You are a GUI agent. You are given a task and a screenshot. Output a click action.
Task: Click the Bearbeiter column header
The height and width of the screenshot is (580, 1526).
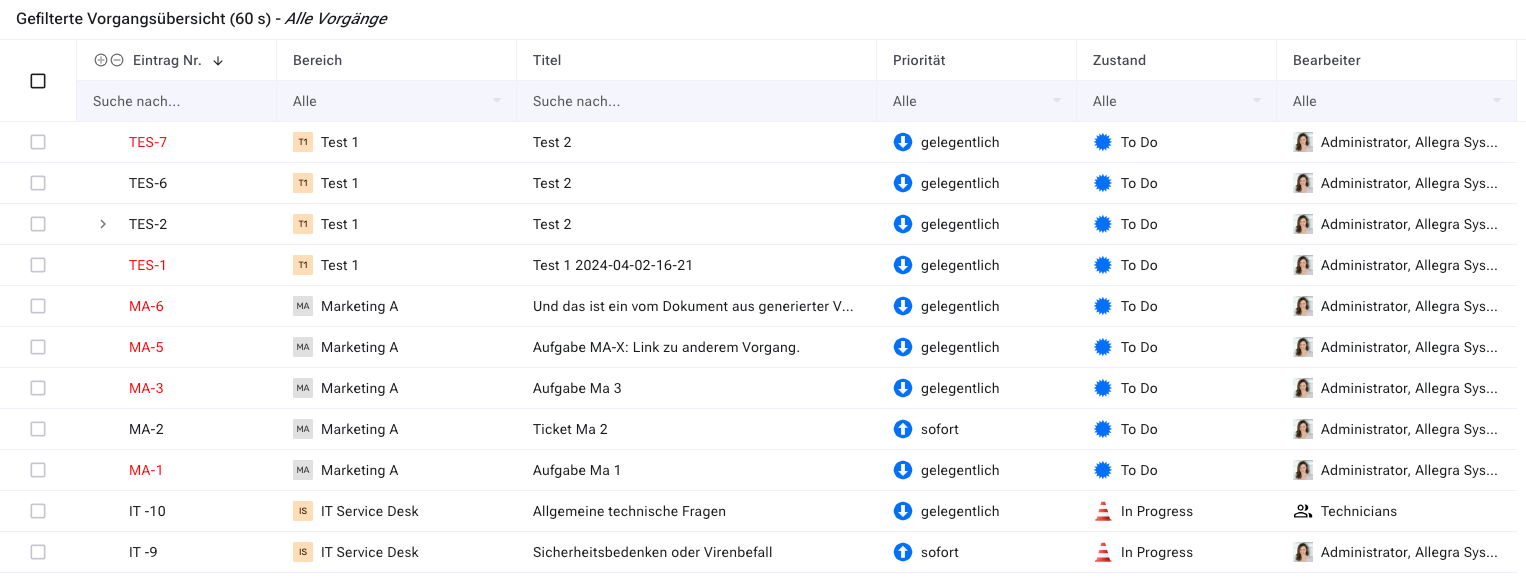1326,60
